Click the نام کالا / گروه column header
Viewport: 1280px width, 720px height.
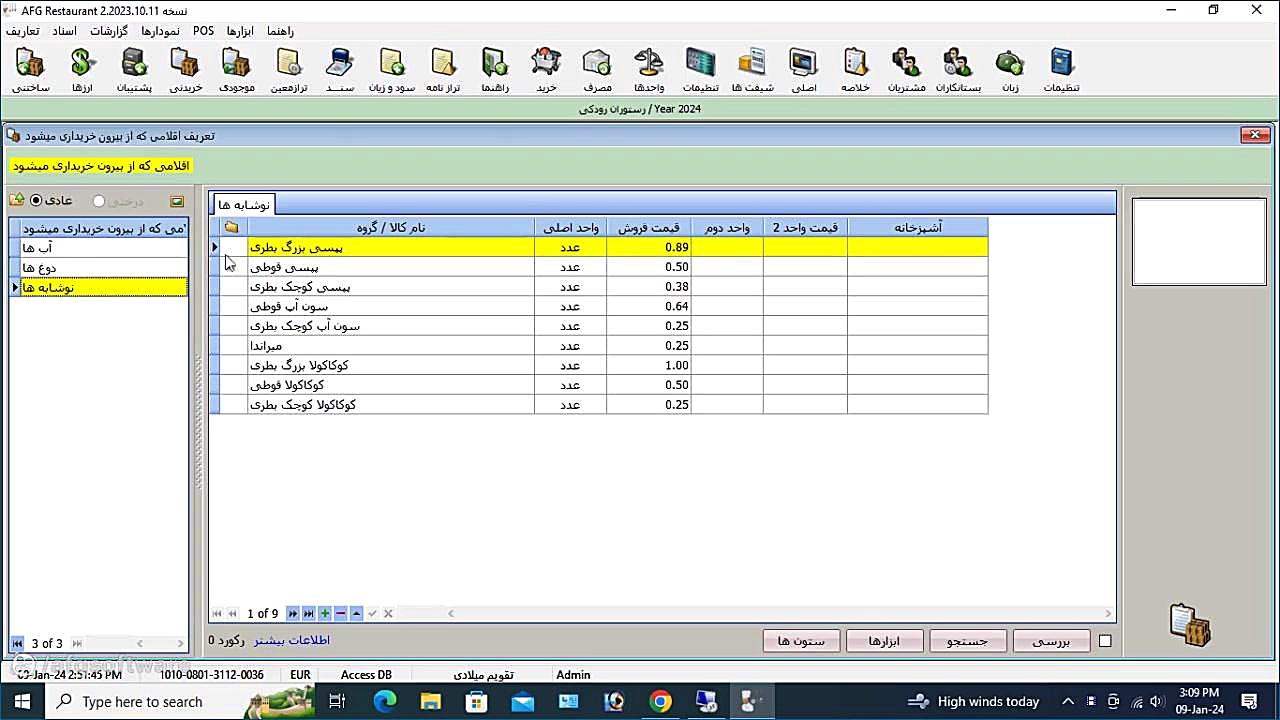pyautogui.click(x=391, y=228)
